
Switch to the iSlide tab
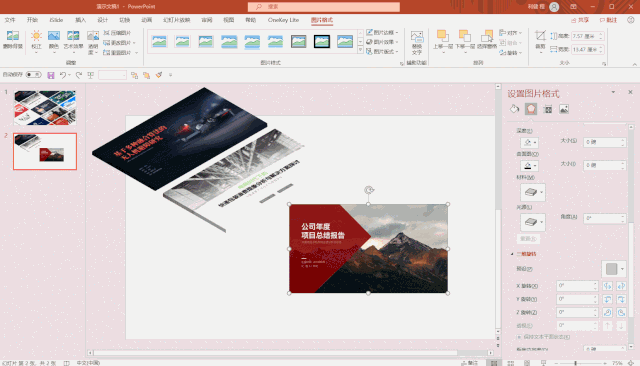pyautogui.click(x=56, y=20)
